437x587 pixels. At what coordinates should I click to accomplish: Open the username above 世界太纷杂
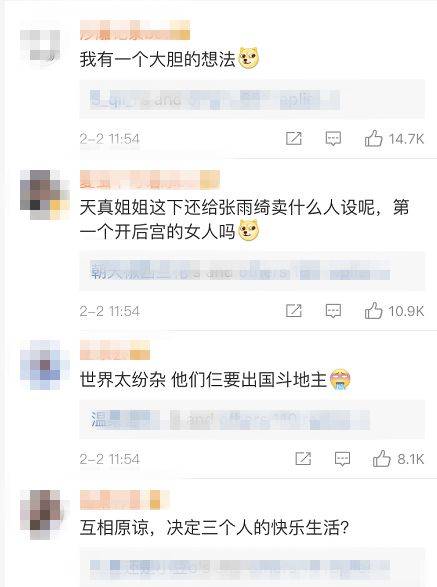[x=115, y=350]
